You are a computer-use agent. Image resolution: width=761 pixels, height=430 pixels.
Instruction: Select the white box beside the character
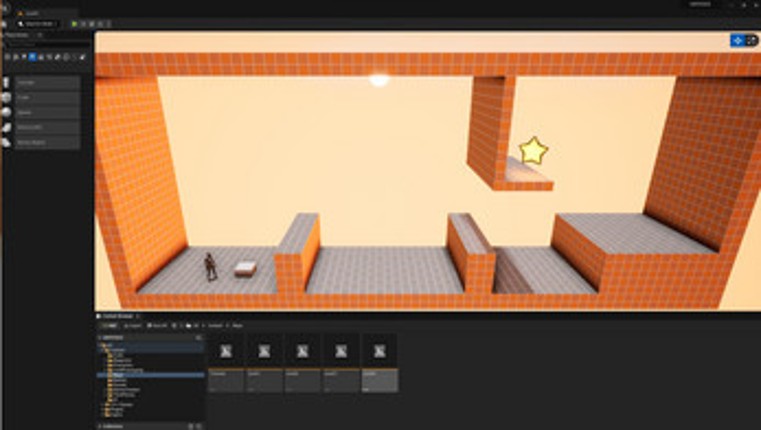[246, 269]
